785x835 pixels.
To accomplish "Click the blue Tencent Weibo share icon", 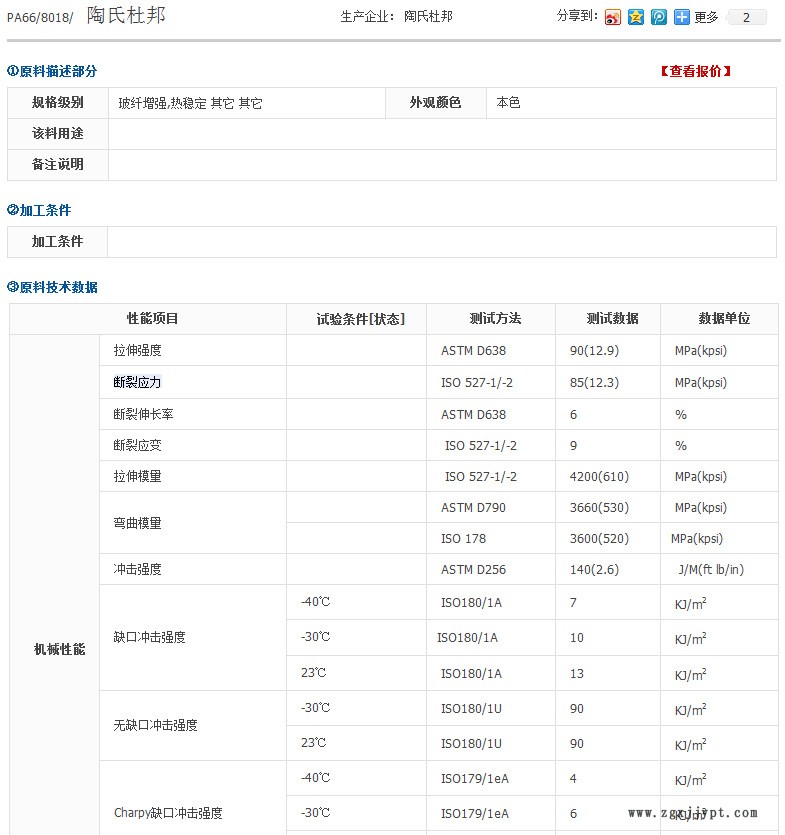I will tap(659, 17).
